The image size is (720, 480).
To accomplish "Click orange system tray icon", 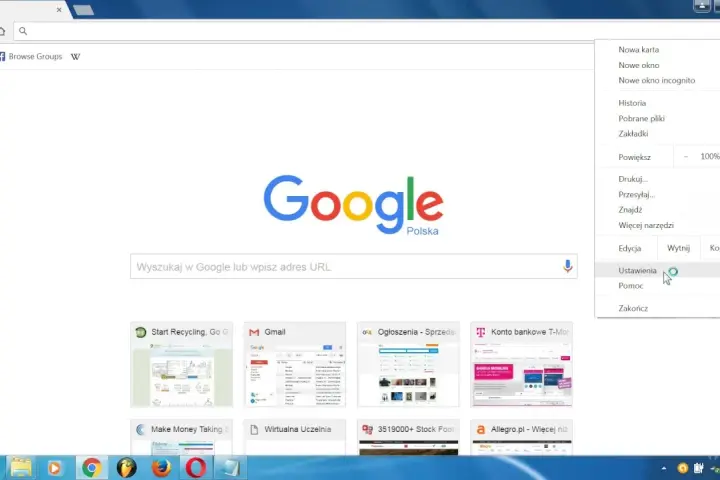I will tap(683, 468).
